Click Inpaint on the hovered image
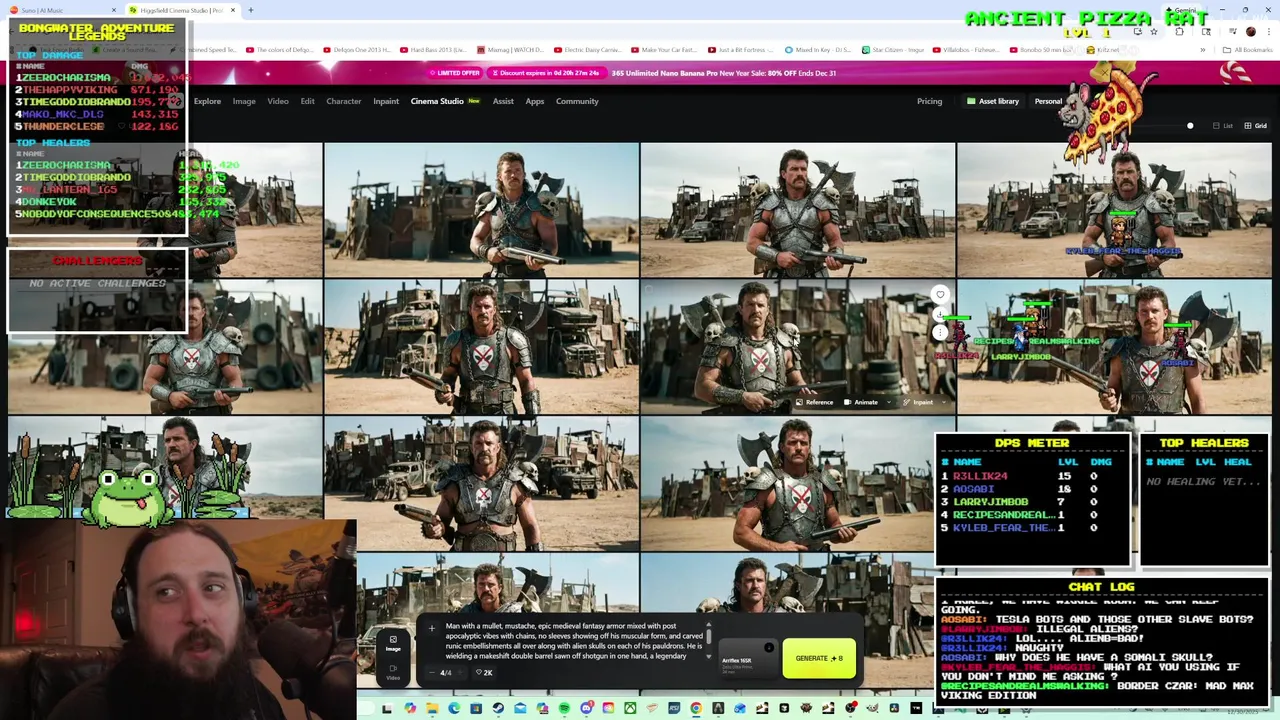The height and width of the screenshot is (720, 1280). coord(917,402)
